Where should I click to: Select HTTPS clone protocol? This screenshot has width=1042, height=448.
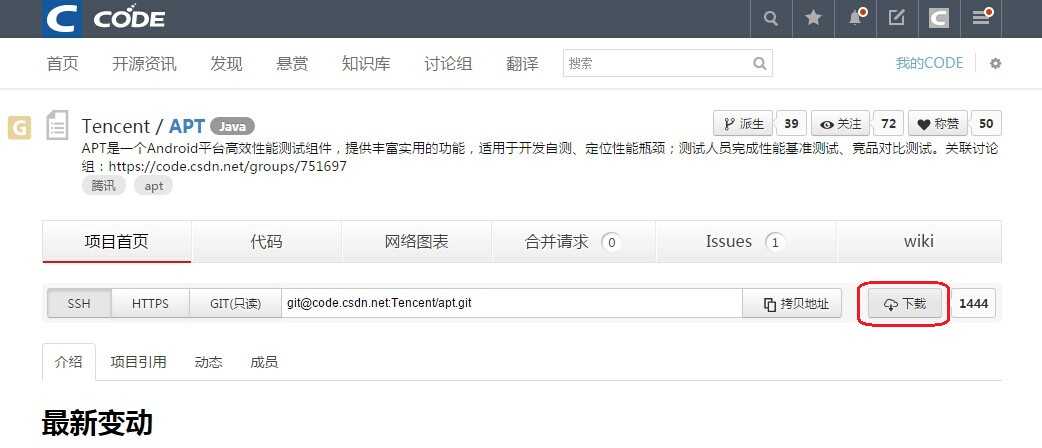tap(150, 304)
